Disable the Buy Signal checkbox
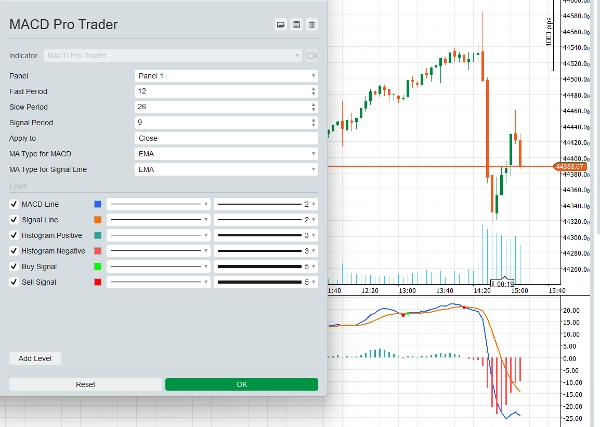This screenshot has width=600, height=427. [14, 267]
